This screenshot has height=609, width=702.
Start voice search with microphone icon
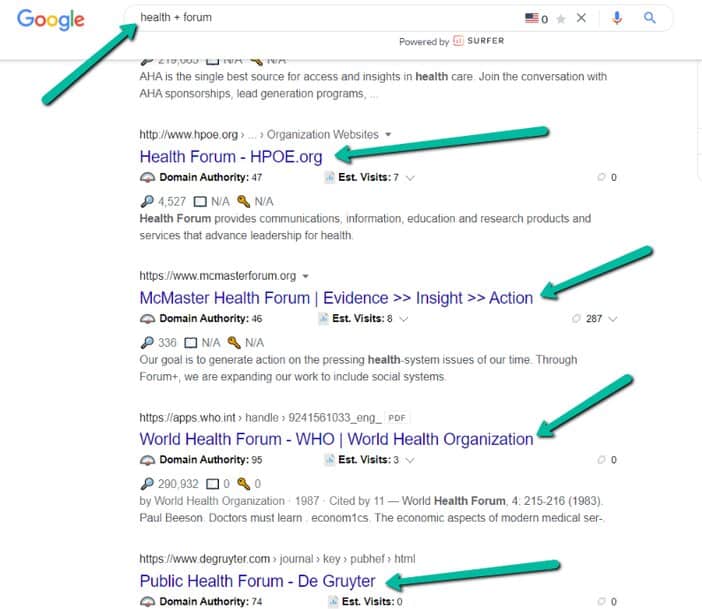click(617, 18)
